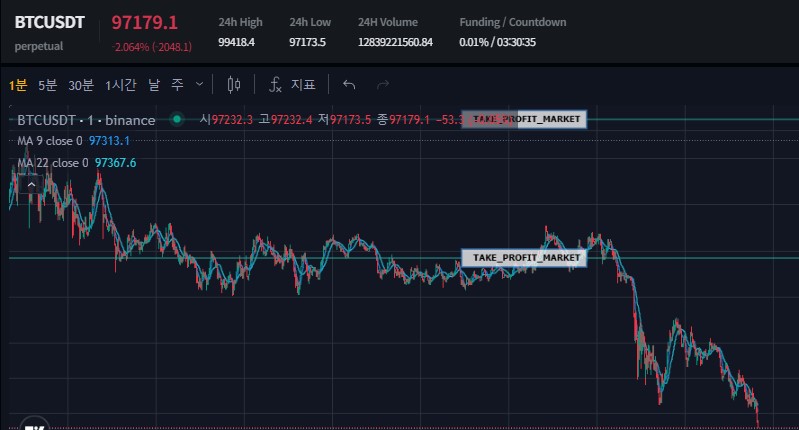Select the 1분 timeframe

coord(18,85)
